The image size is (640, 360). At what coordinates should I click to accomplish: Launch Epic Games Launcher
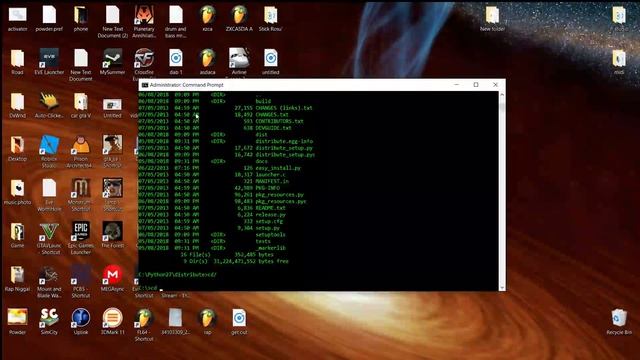pyautogui.click(x=80, y=239)
